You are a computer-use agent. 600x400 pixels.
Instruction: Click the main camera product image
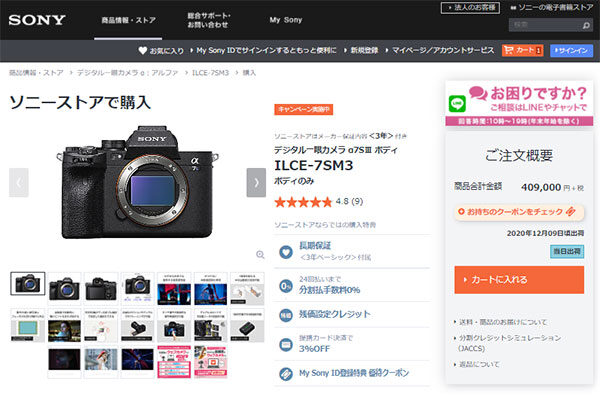tap(137, 183)
